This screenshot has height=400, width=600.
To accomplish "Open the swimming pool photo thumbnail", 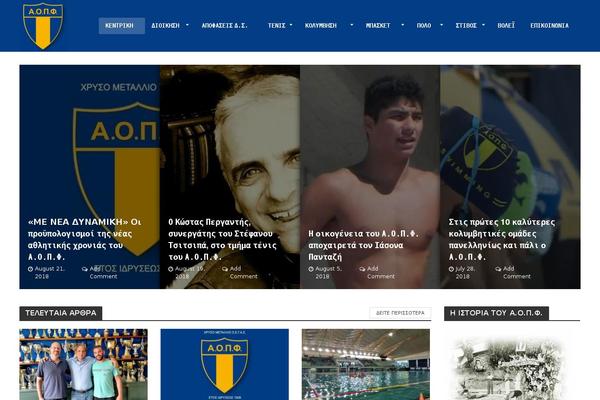I will click(366, 364).
